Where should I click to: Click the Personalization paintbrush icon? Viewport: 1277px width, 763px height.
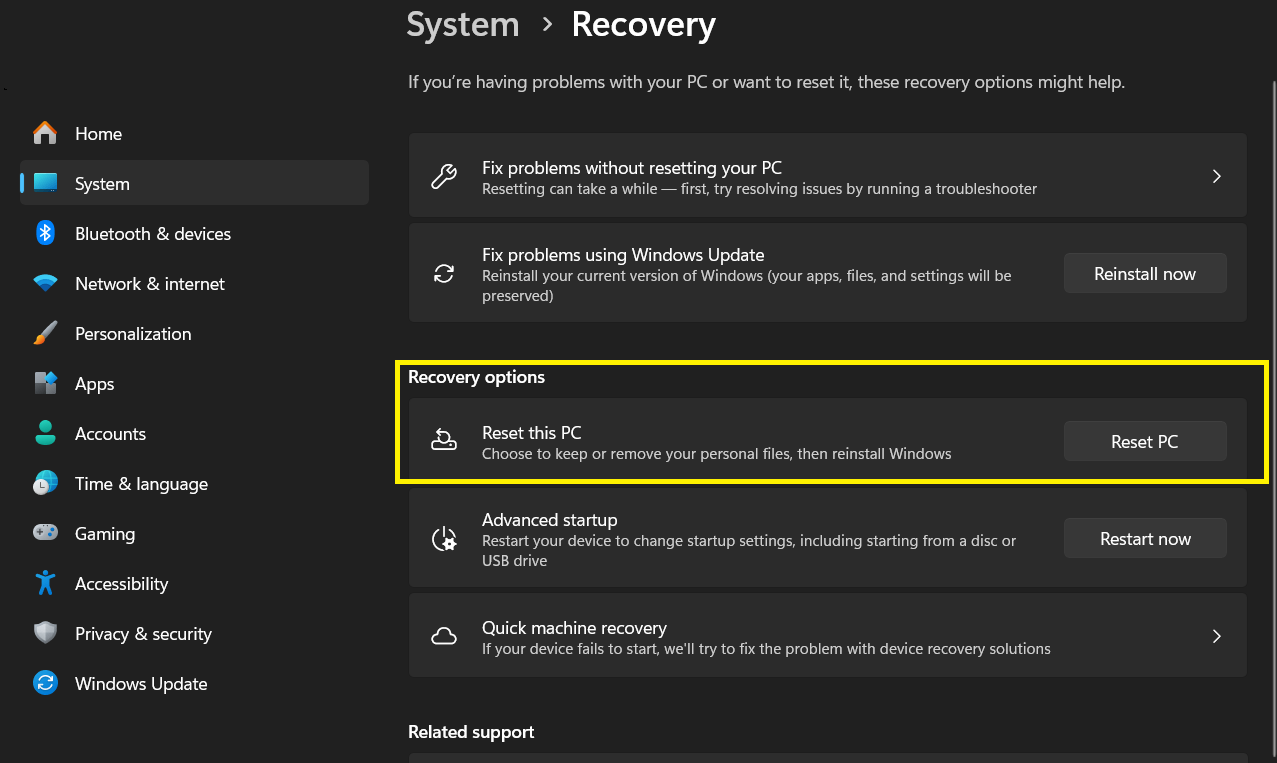(45, 333)
